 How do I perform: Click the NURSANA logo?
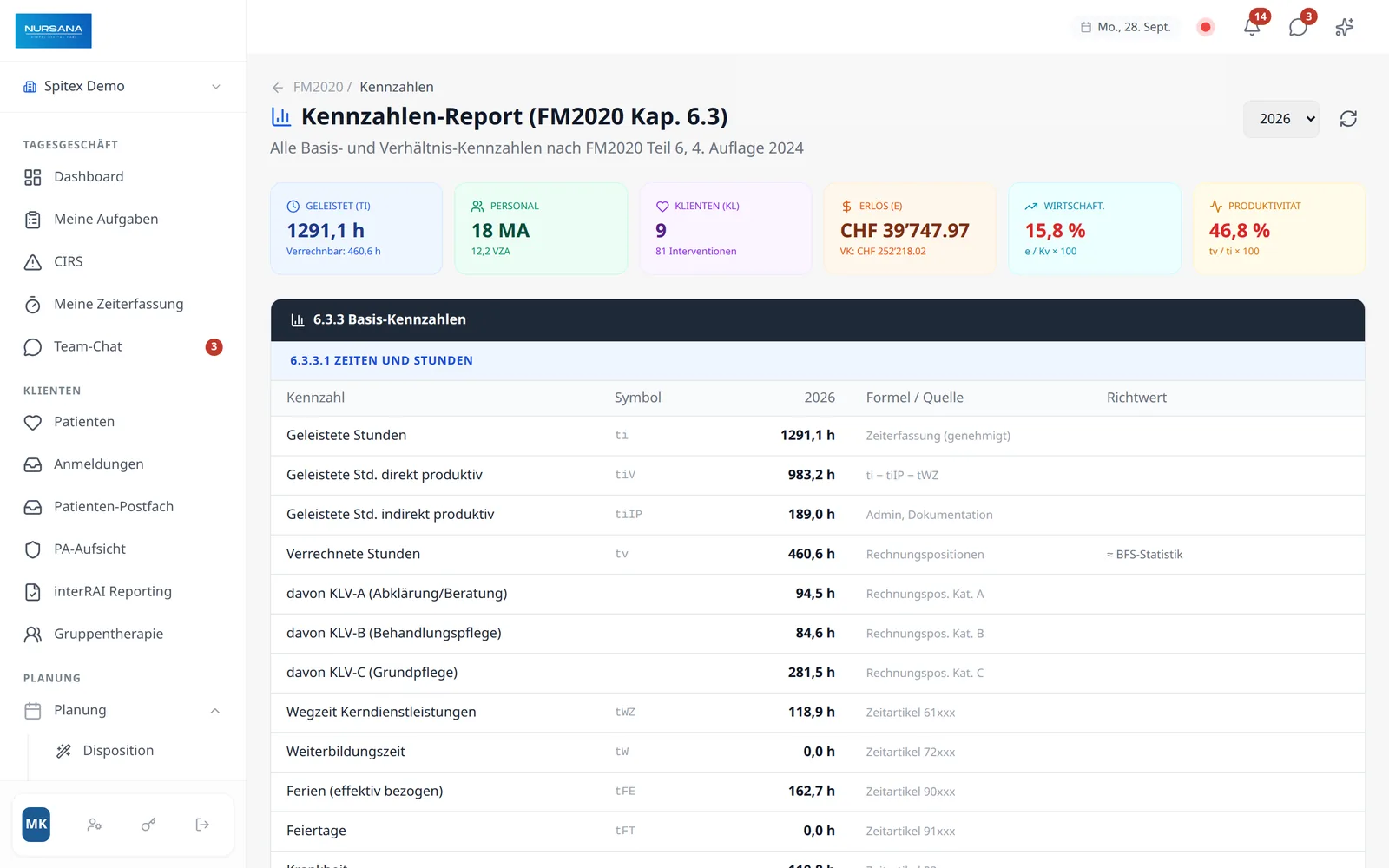54,31
